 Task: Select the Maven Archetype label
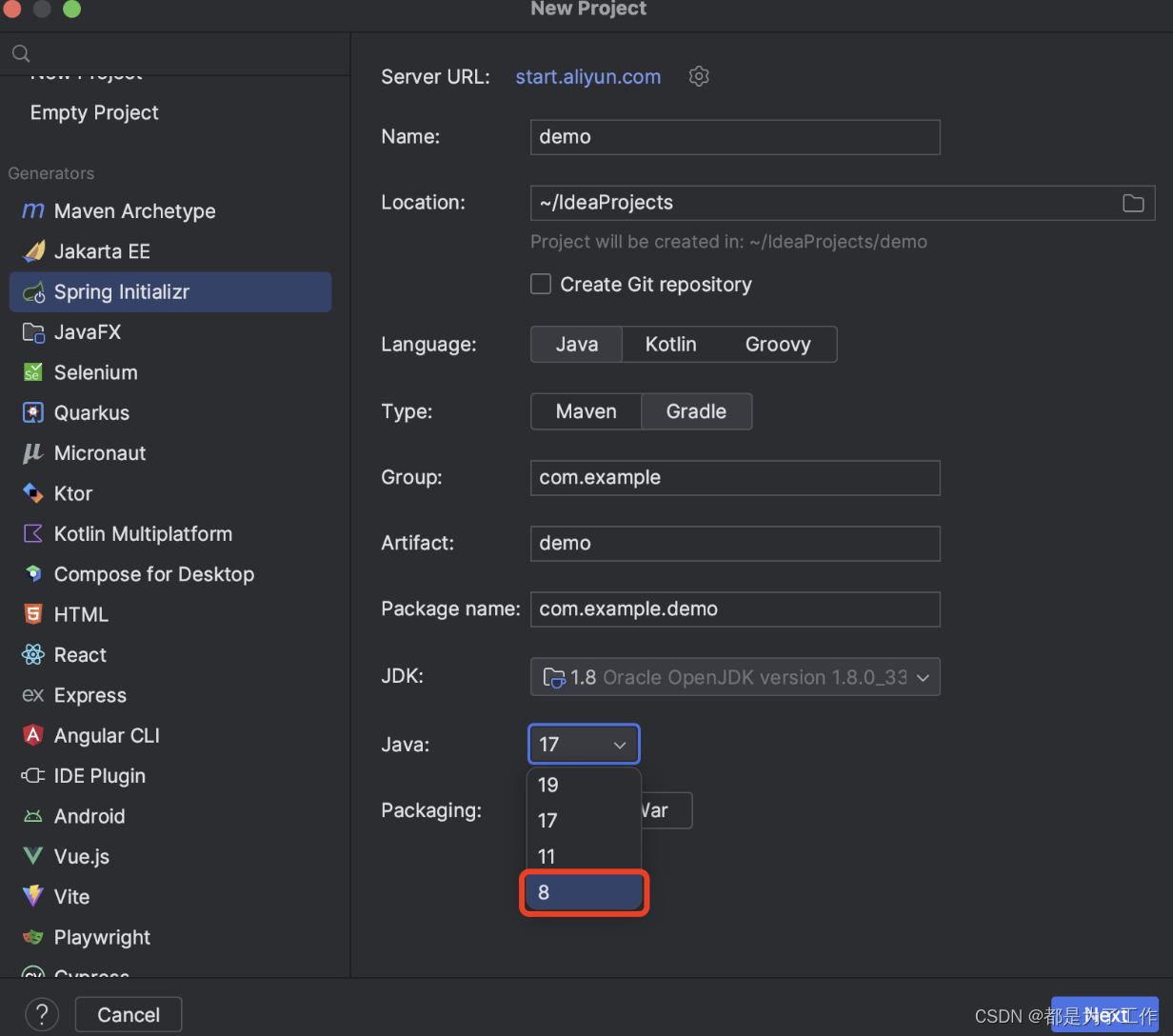coord(135,211)
